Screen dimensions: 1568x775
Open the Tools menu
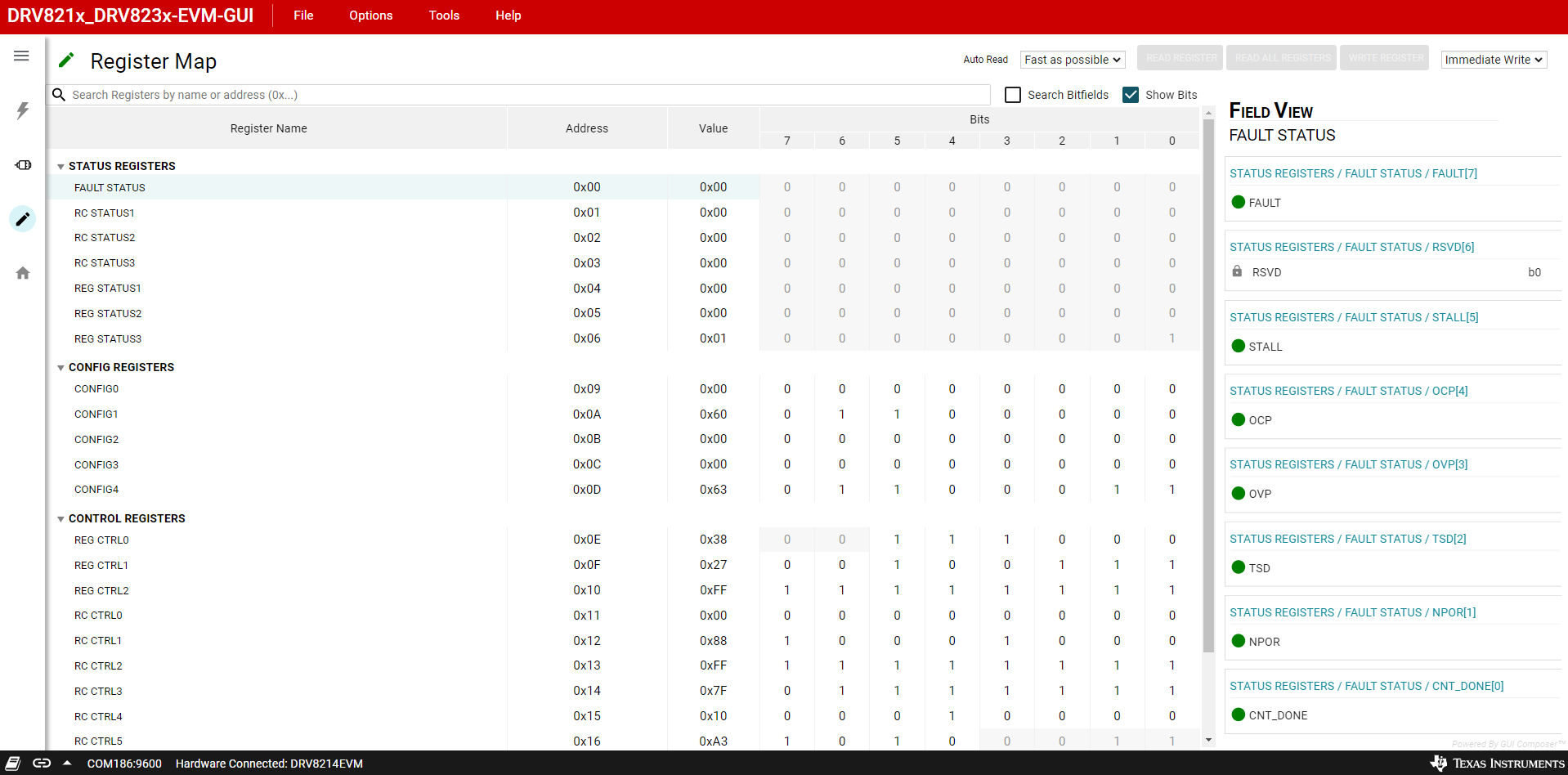point(444,16)
